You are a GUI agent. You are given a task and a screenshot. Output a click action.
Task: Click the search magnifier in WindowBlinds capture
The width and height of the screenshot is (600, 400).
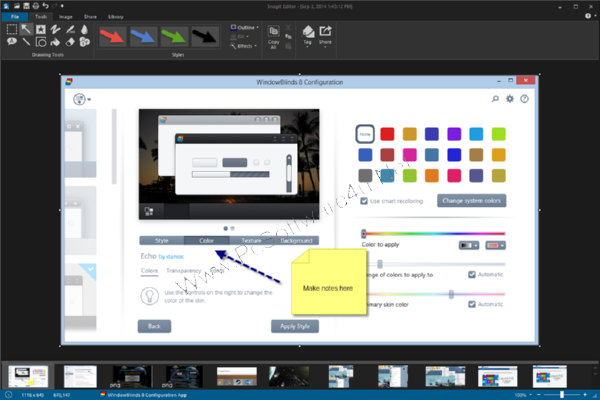[495, 99]
